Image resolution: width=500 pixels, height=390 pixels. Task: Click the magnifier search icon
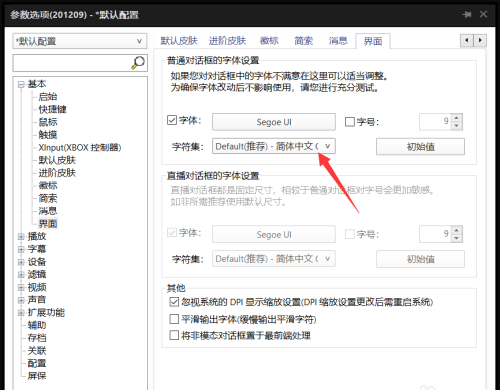138,62
